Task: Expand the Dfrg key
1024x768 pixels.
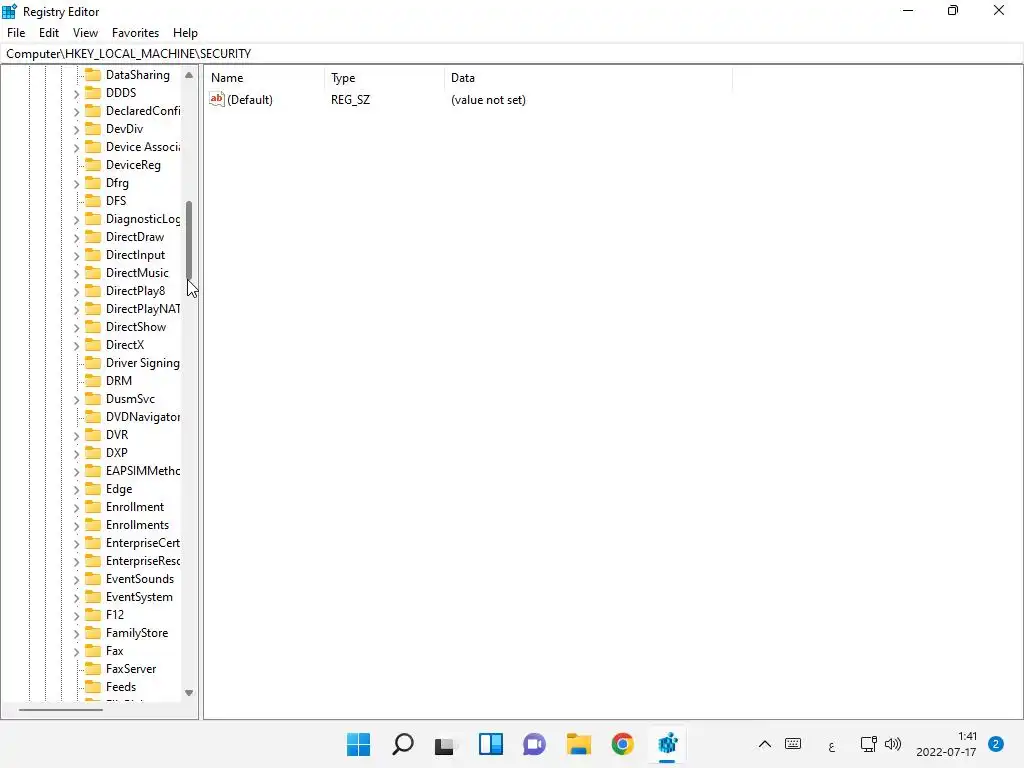Action: [76, 184]
